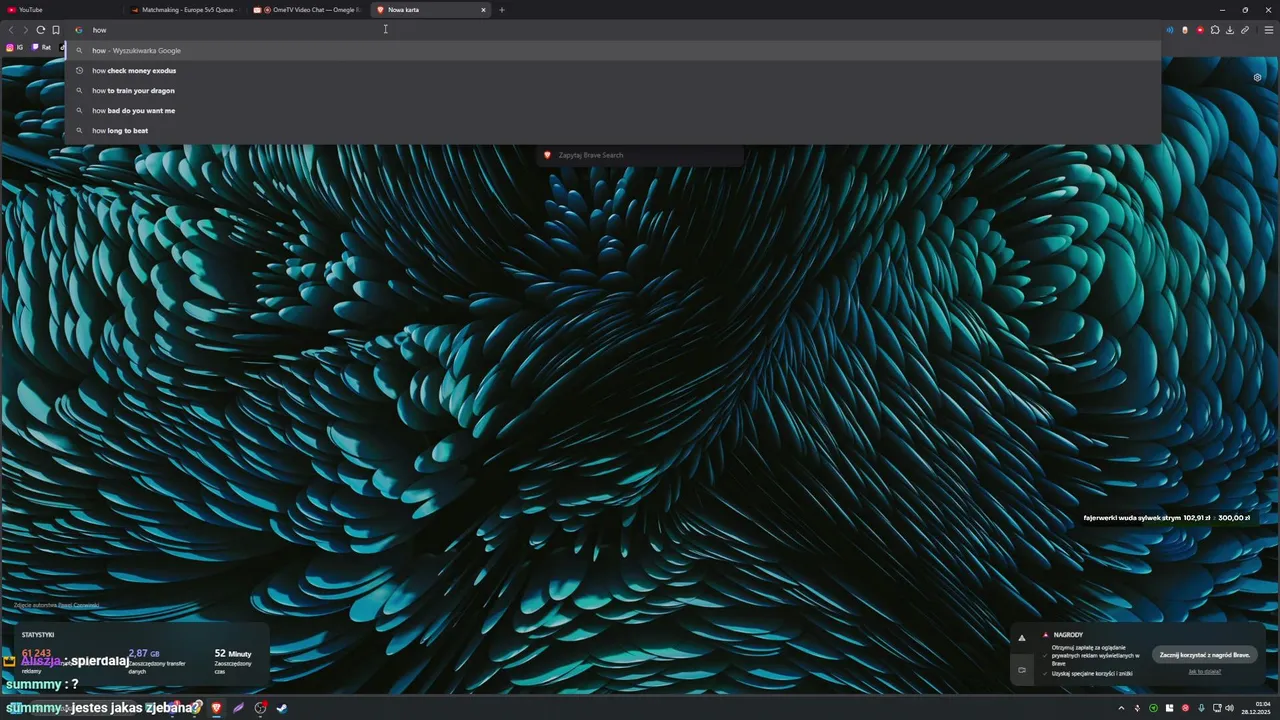Open the Downloads toolbar icon

(1230, 30)
